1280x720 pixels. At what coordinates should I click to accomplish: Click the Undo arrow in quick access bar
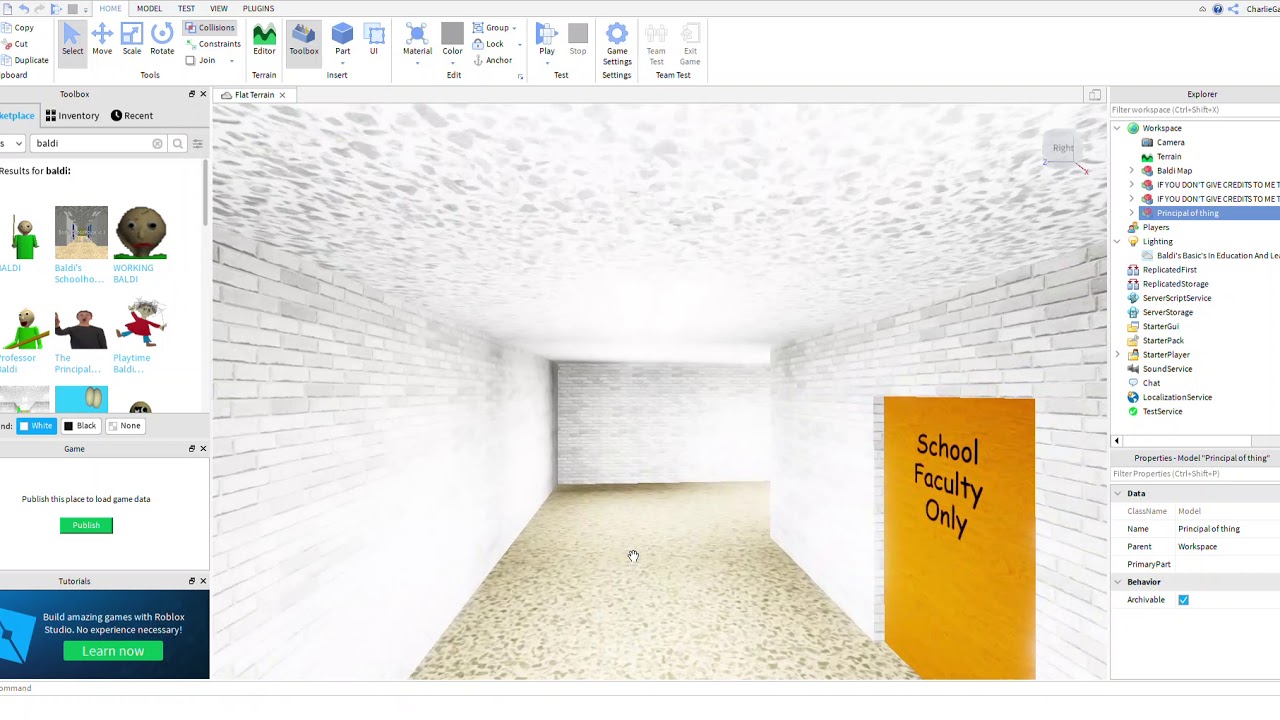pyautogui.click(x=24, y=9)
